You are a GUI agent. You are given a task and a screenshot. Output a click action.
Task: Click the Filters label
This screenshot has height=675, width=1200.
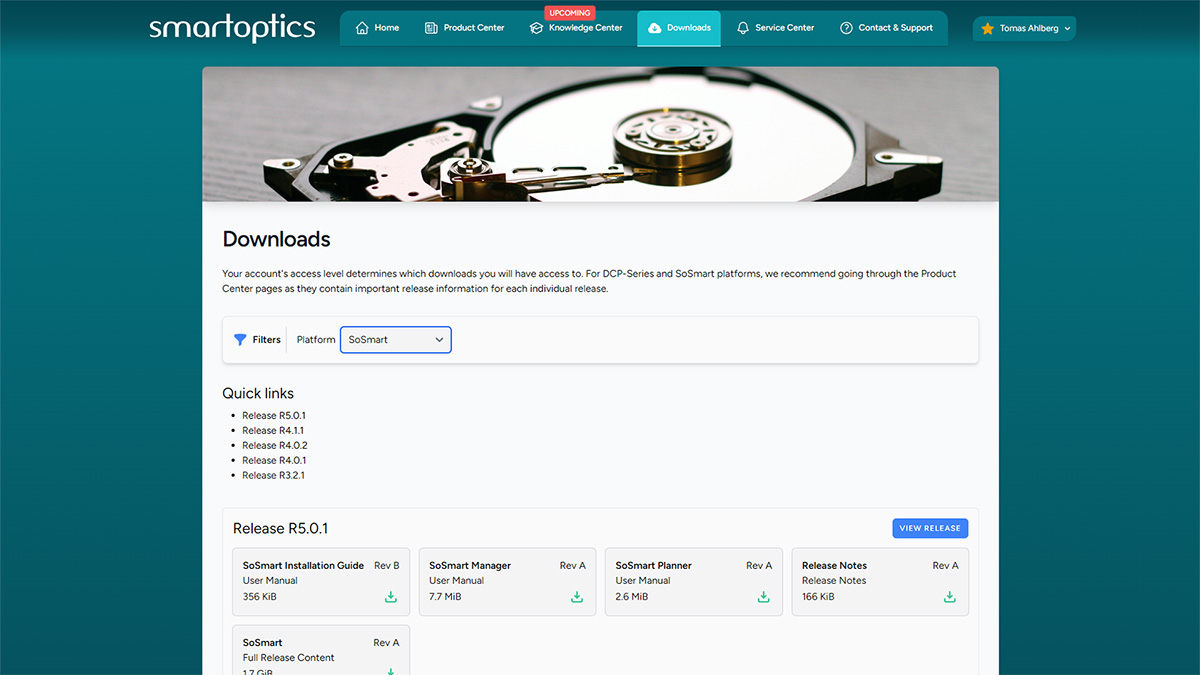[x=266, y=339]
